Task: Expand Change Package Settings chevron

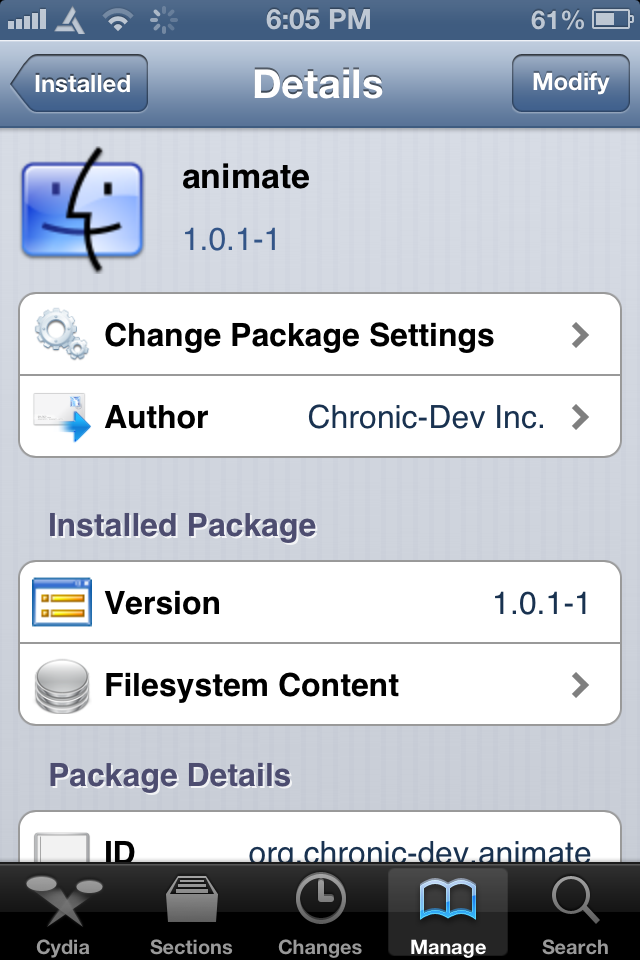Action: (x=580, y=335)
